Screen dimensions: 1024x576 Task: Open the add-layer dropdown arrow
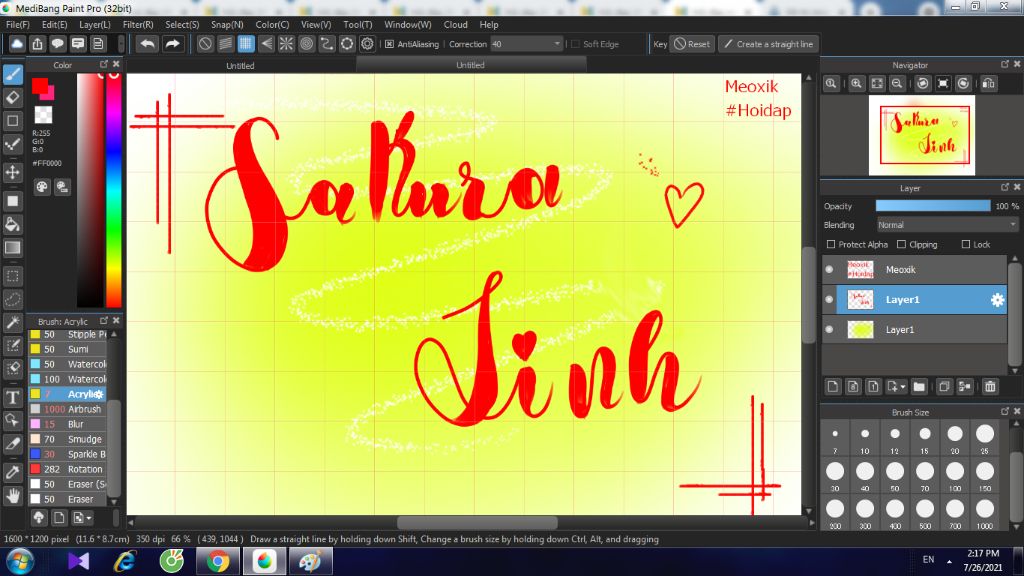pos(903,387)
